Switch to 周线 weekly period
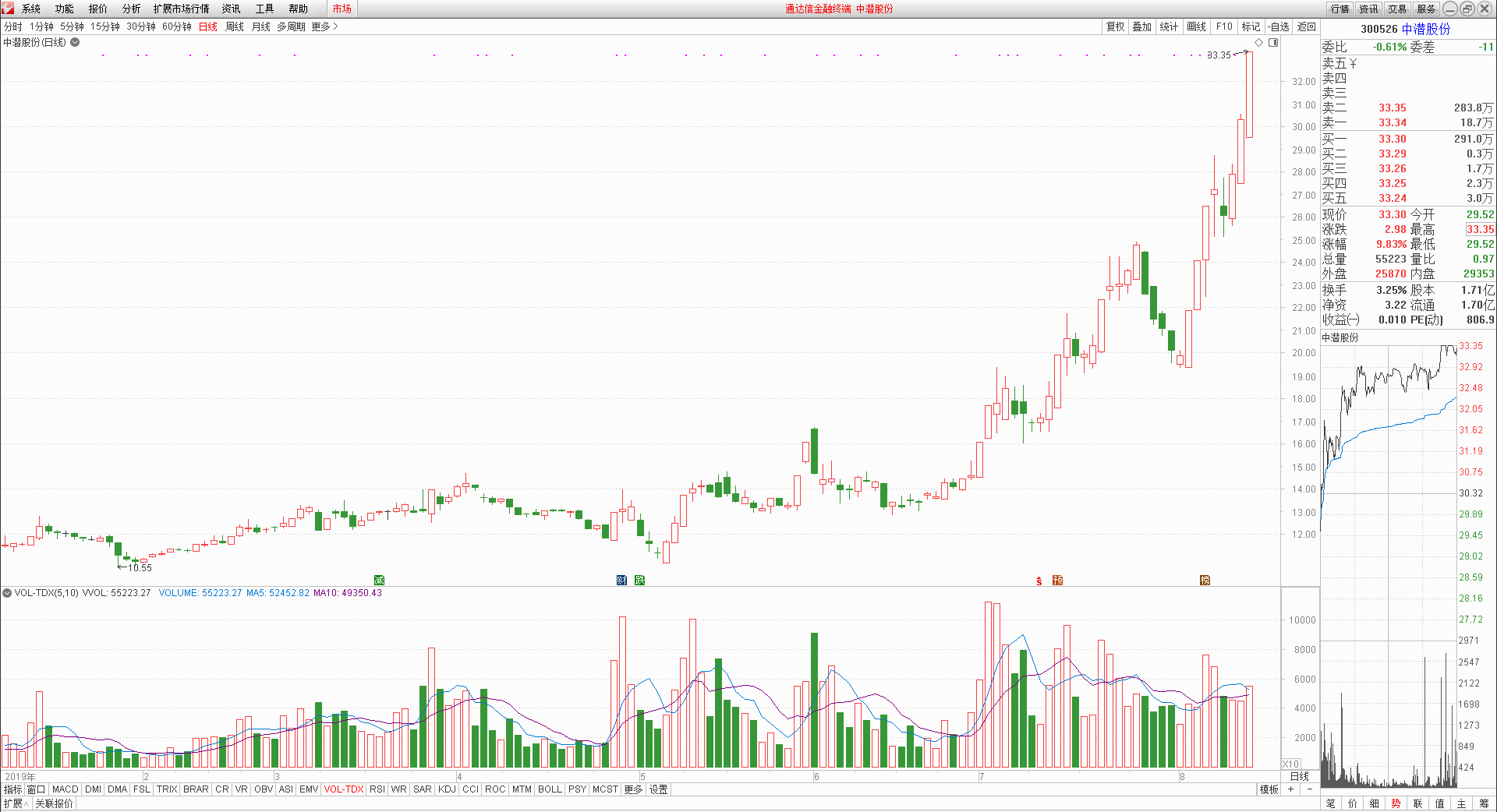1497x812 pixels. [x=235, y=26]
